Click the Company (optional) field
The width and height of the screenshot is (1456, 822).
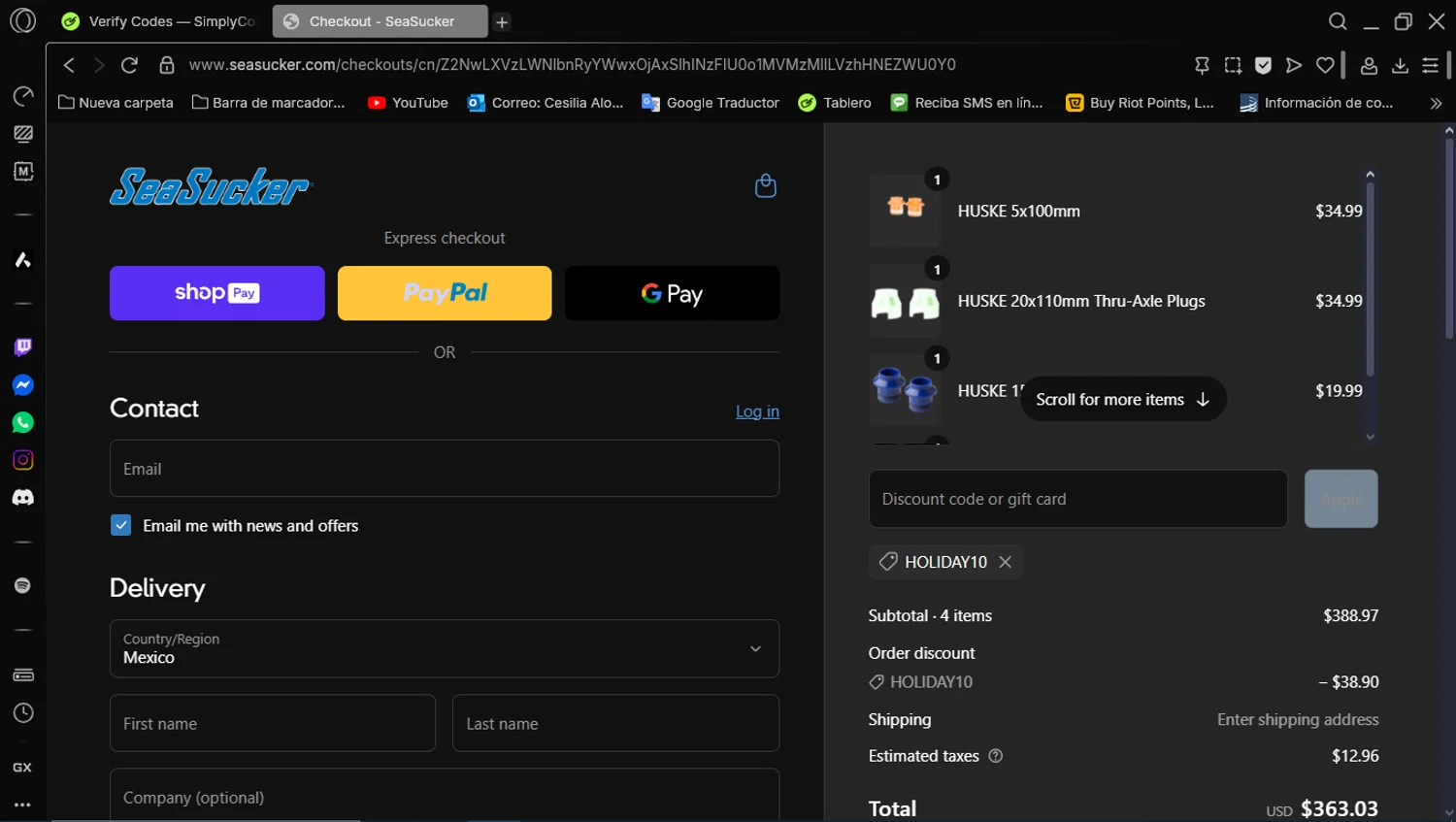tap(445, 795)
